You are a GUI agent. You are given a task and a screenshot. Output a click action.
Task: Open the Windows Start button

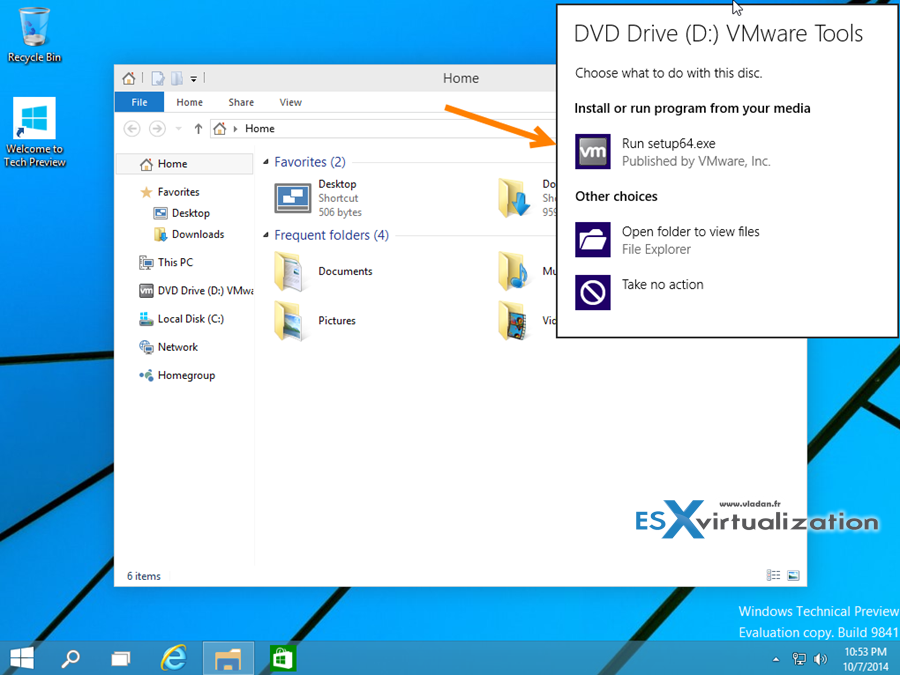[x=22, y=658]
